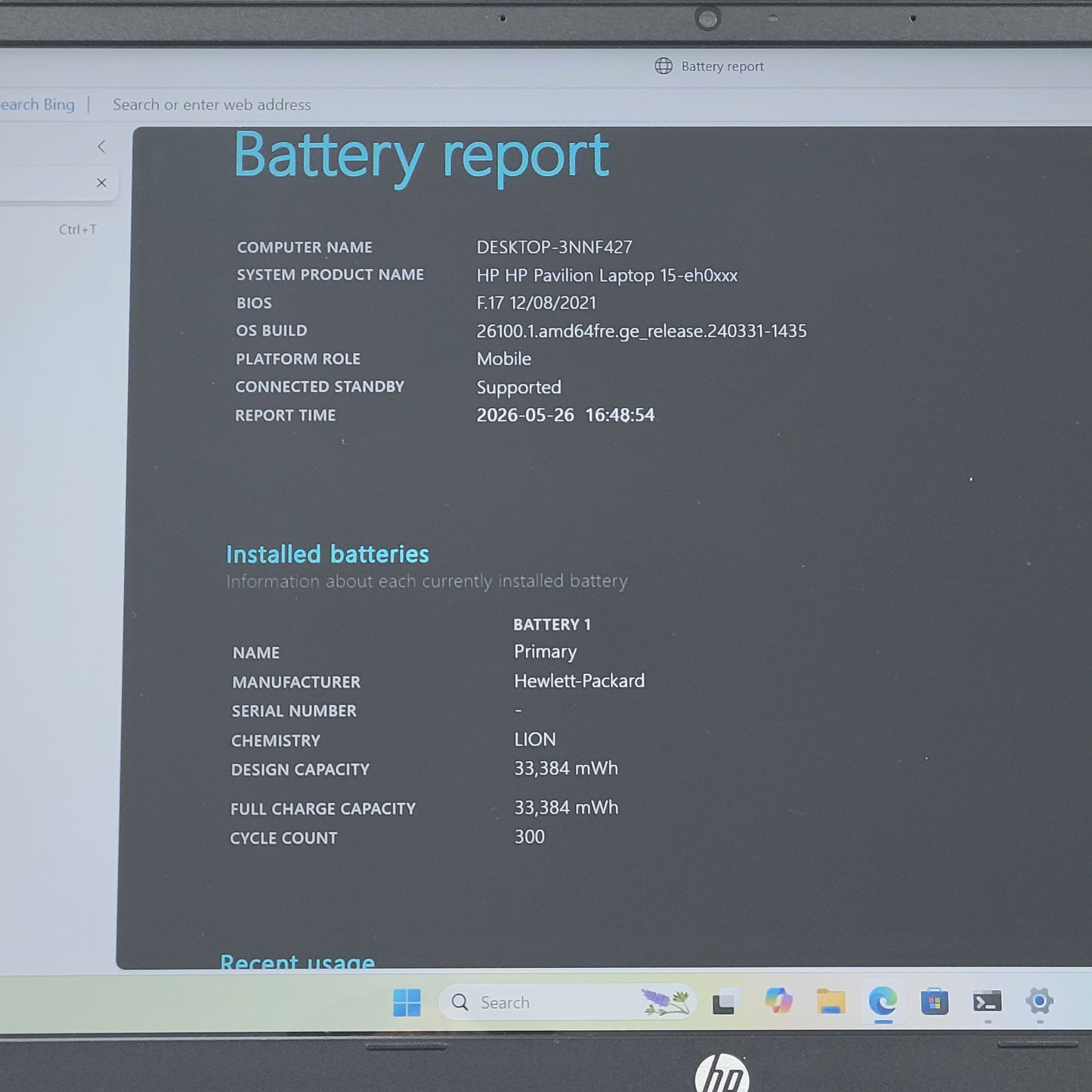The image size is (1092, 1092).
Task: Close the sidebar tab with the X
Action: tap(101, 183)
